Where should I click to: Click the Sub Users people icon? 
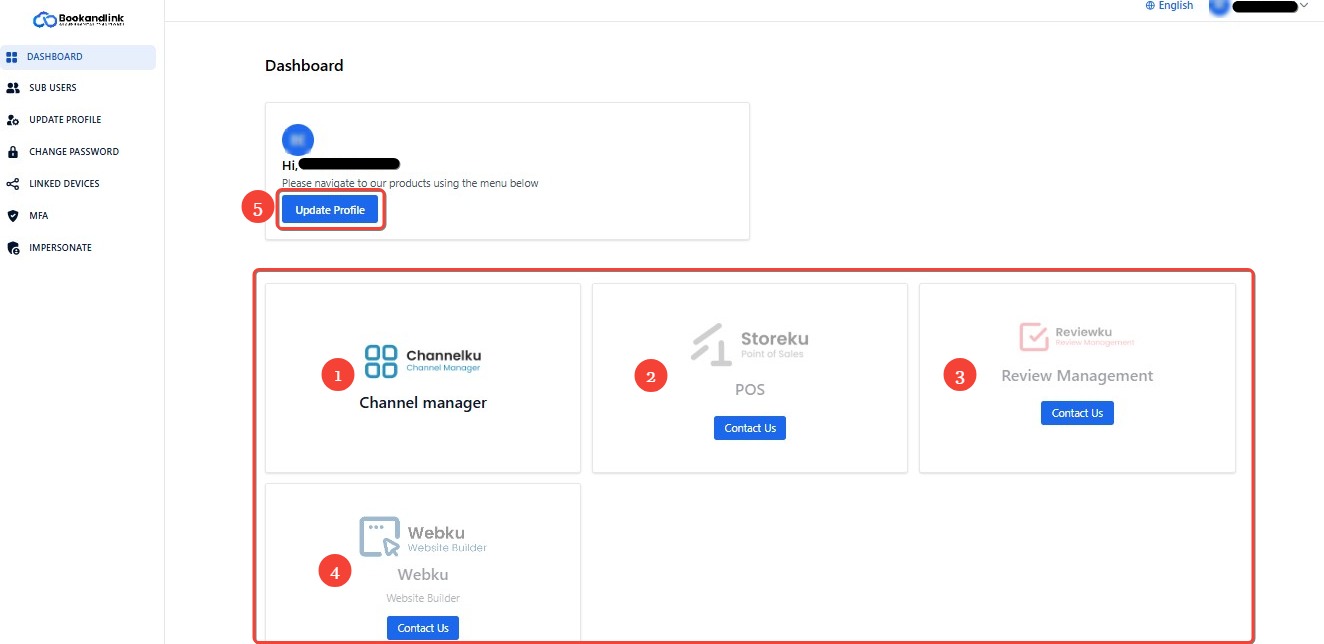[x=12, y=88]
